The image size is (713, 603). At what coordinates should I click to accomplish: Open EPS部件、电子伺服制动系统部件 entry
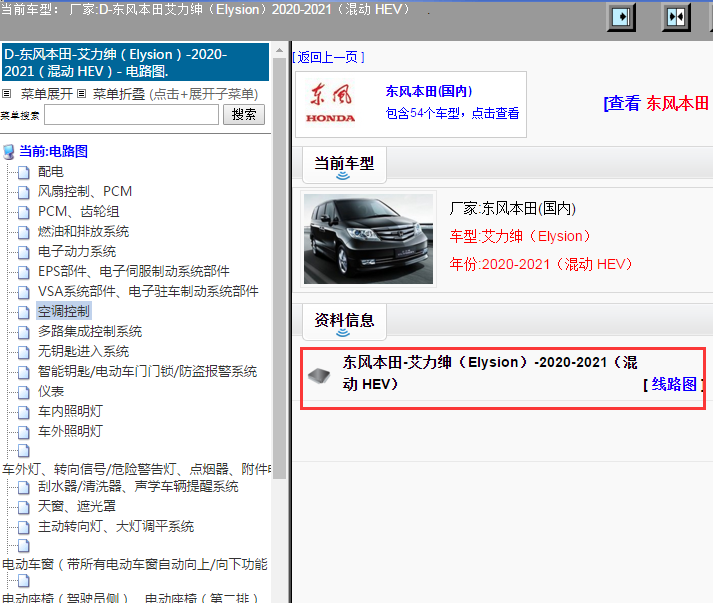click(x=134, y=271)
